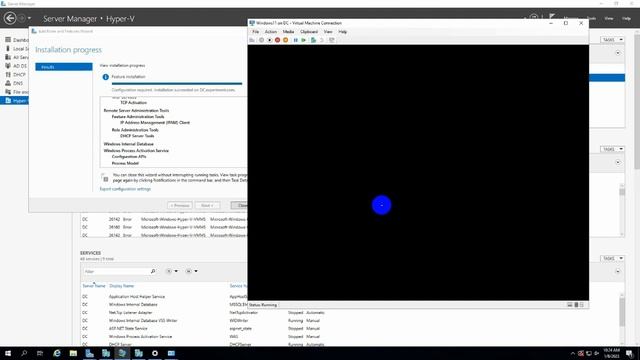Launch Internet Explorer from taskbar
The width and height of the screenshot is (640, 360).
point(57,353)
